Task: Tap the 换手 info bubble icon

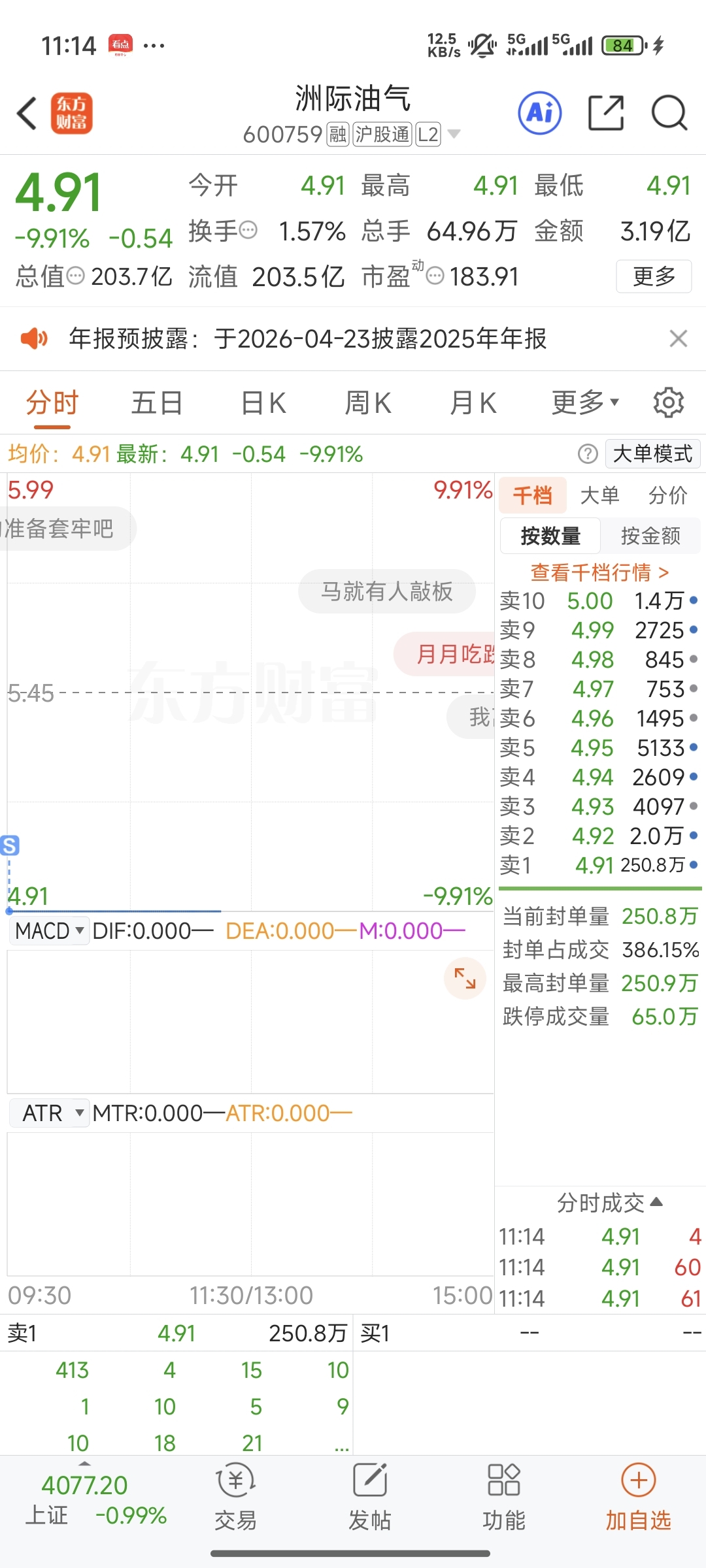Action: click(248, 230)
